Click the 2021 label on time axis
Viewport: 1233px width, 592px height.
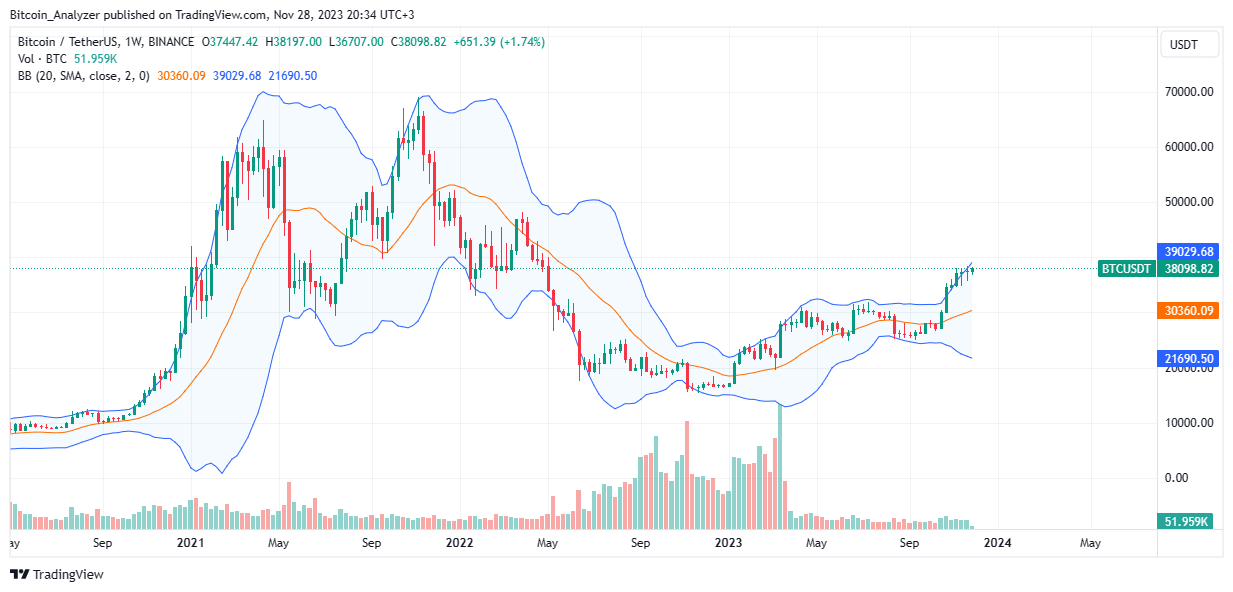tap(190, 543)
